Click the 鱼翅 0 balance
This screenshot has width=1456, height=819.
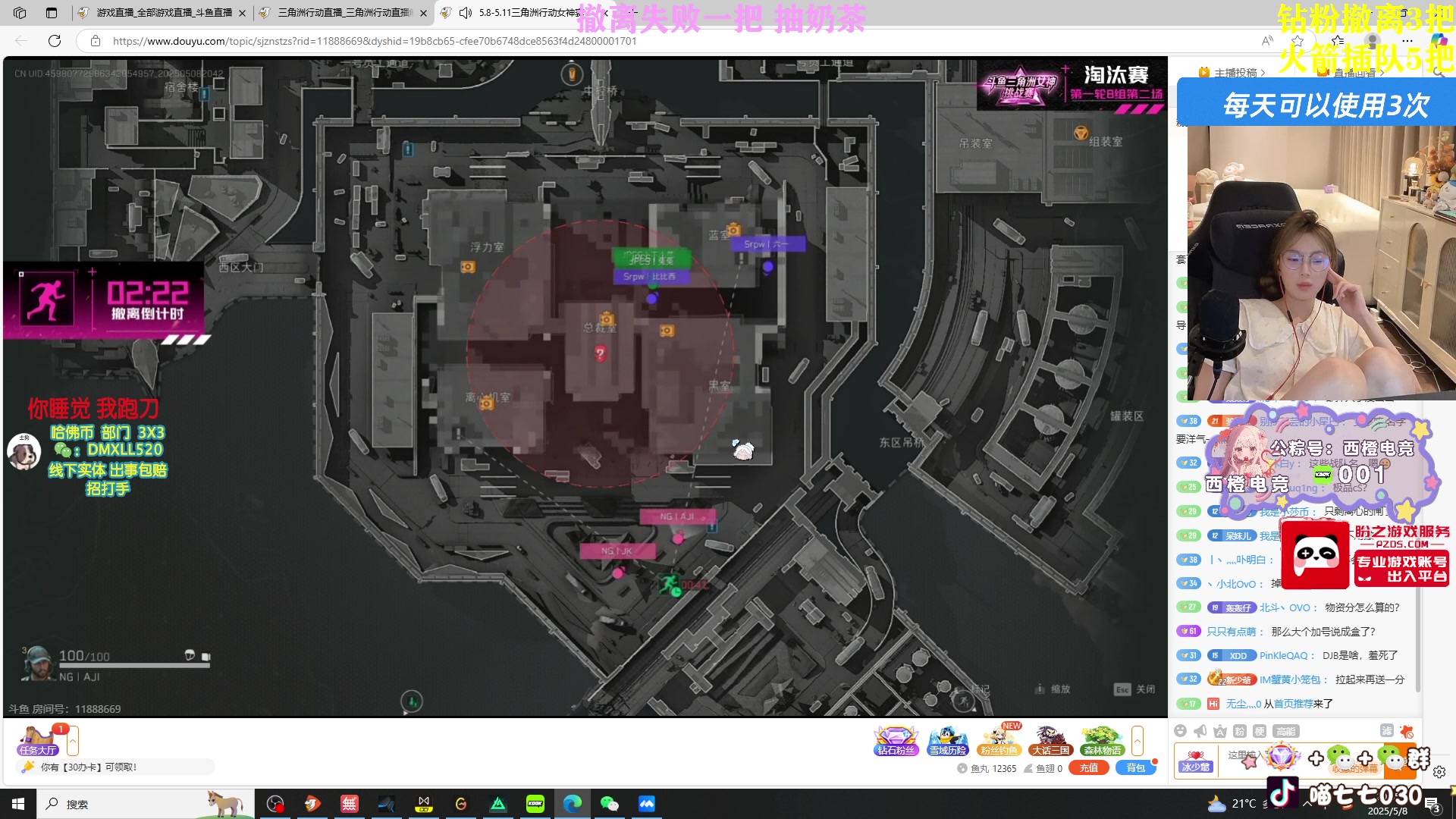click(1043, 768)
